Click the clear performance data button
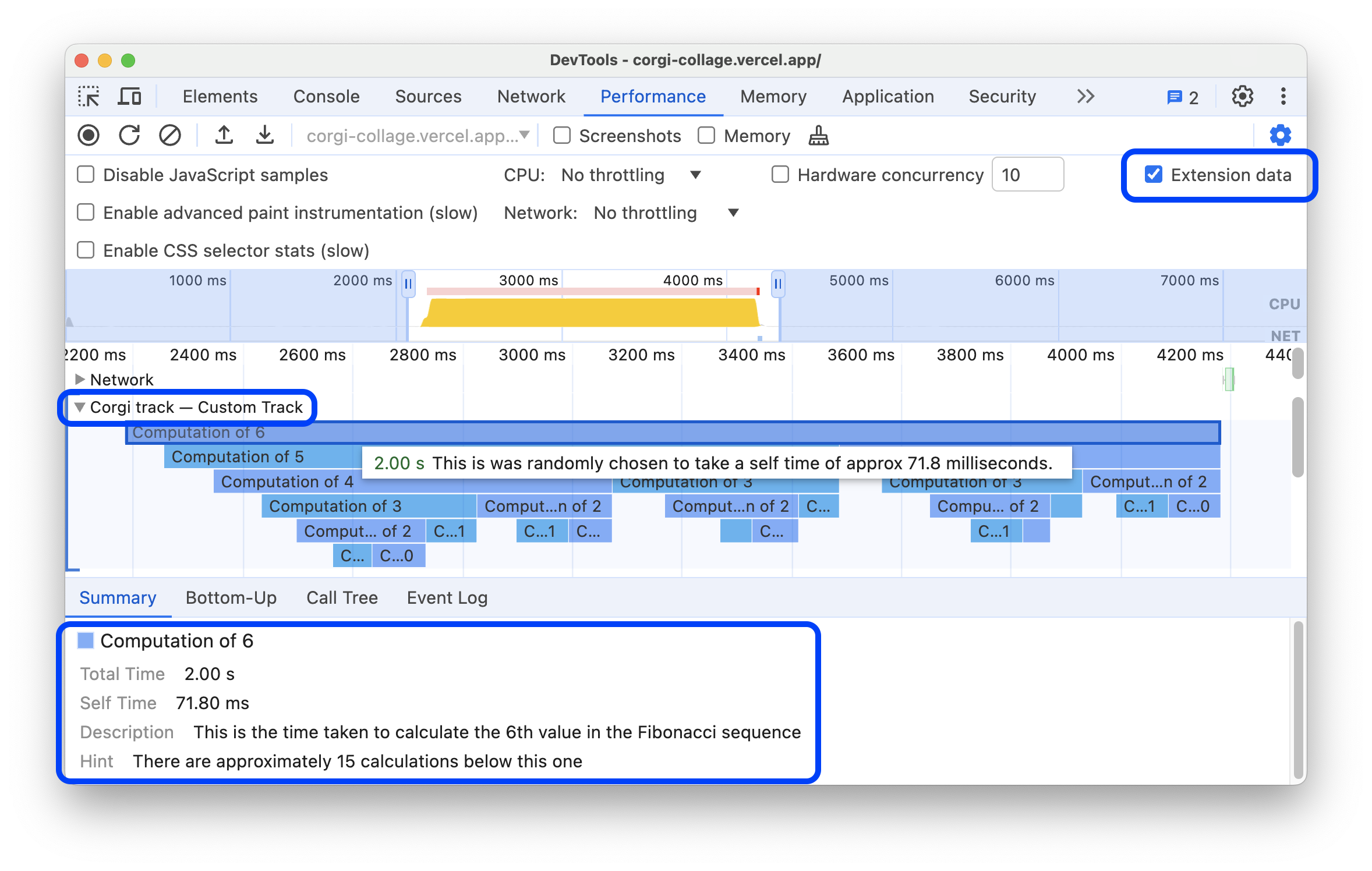 pos(170,136)
